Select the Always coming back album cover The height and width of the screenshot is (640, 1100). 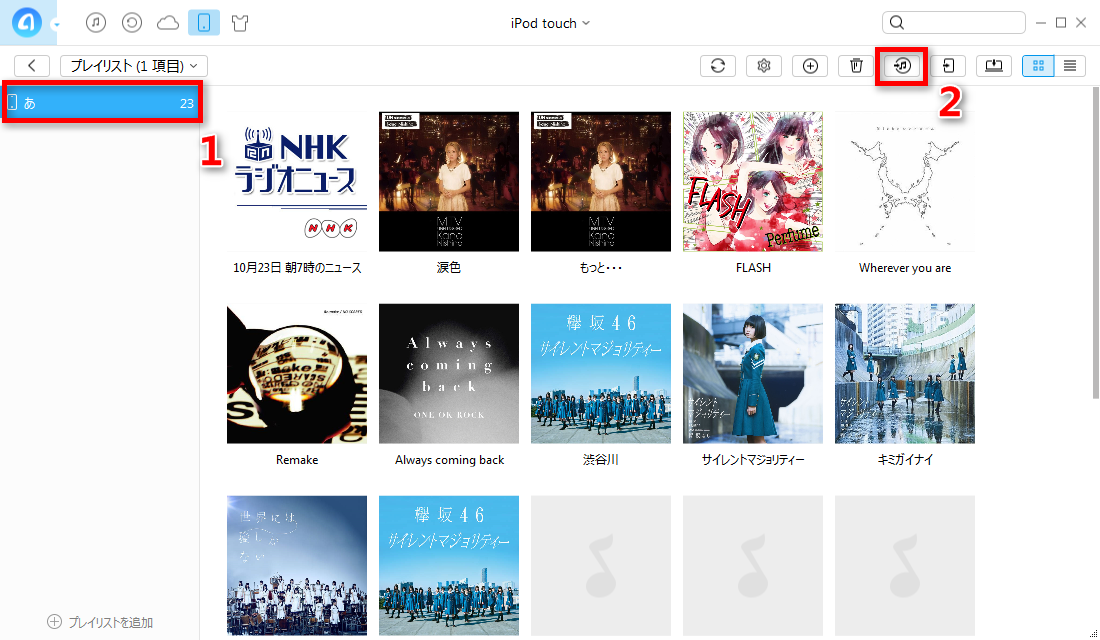(449, 373)
